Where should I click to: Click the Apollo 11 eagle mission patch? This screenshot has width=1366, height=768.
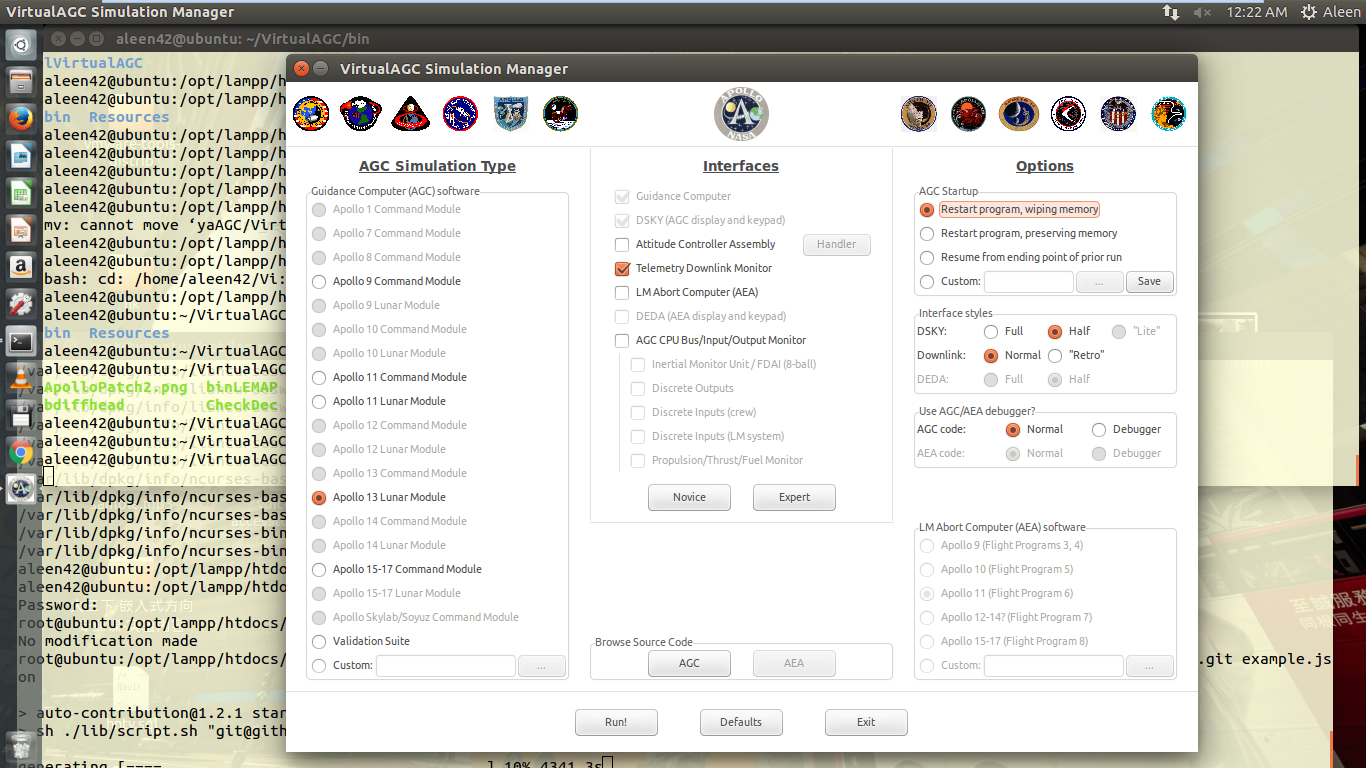coord(561,114)
